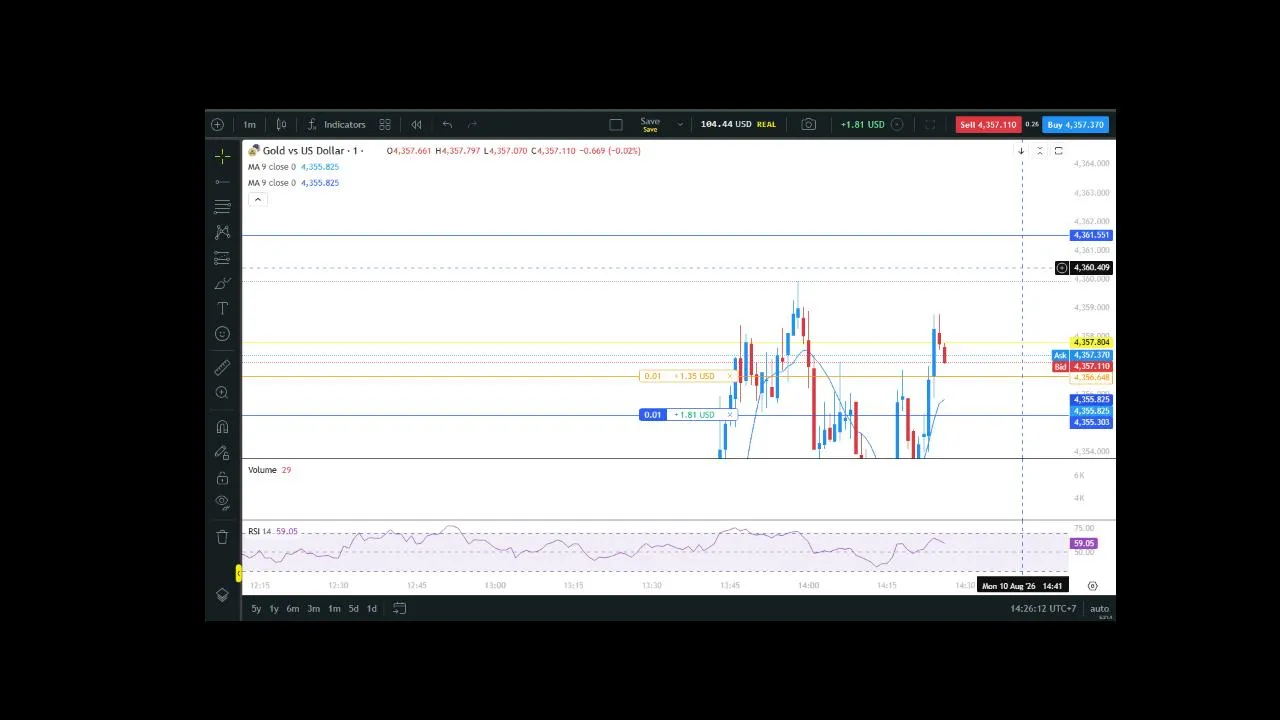This screenshot has width=1280, height=720.
Task: Click the undo arrow
Action: tap(447, 125)
